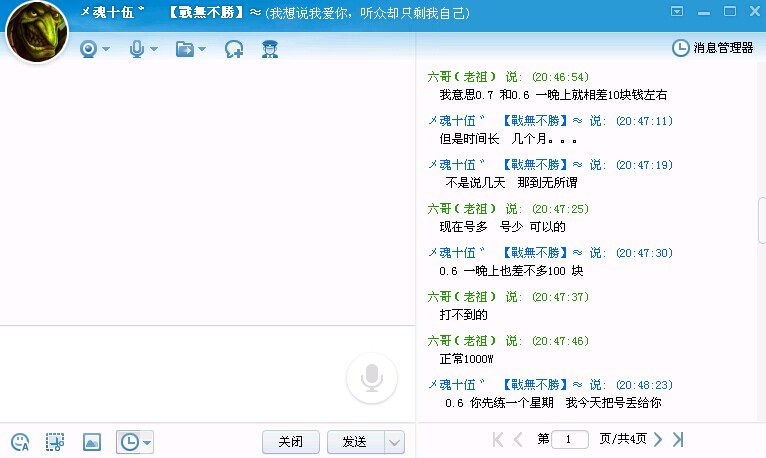
Task: Click the page number input field
Action: pos(570,439)
